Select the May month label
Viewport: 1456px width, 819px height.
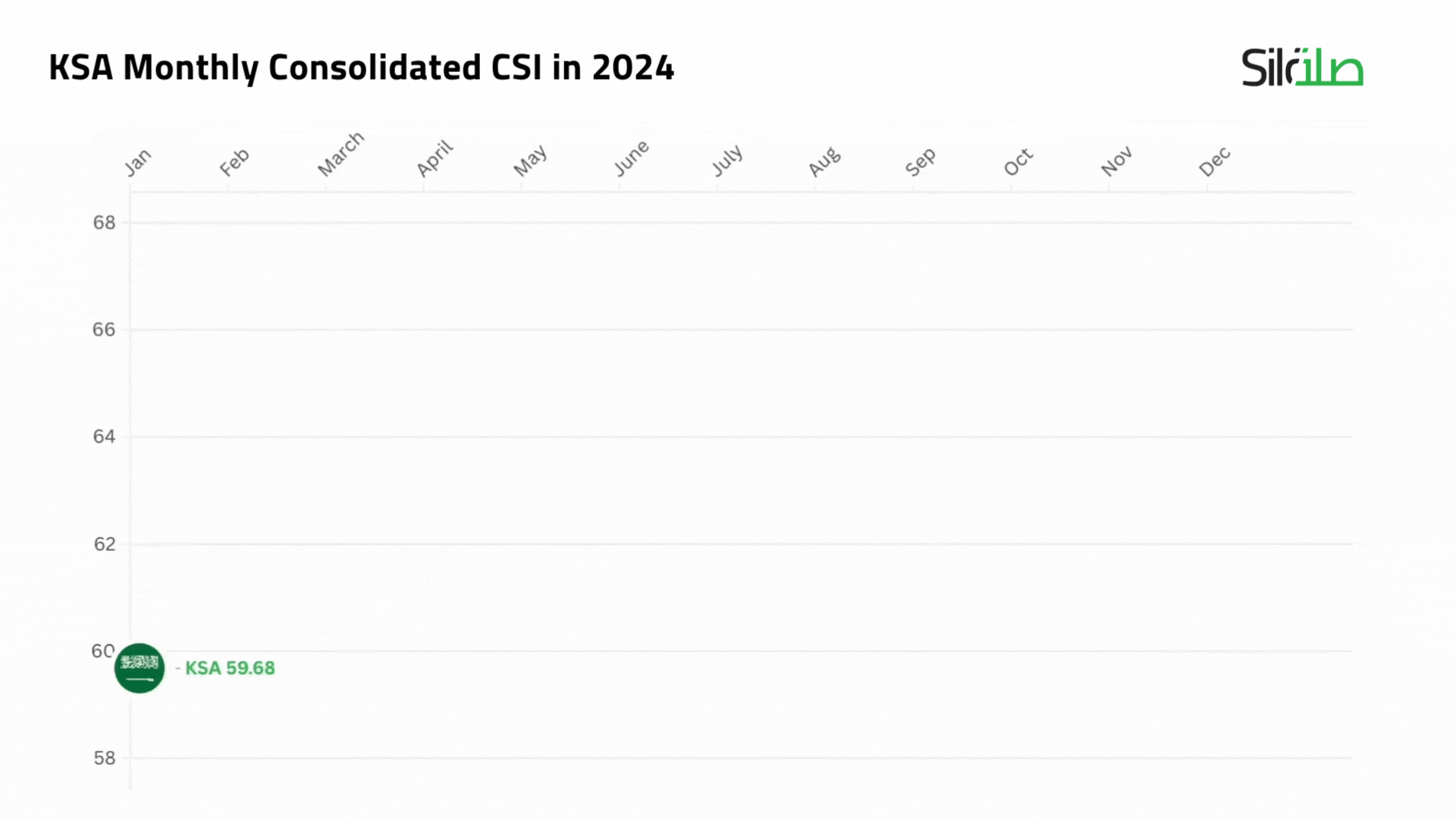coord(530,161)
